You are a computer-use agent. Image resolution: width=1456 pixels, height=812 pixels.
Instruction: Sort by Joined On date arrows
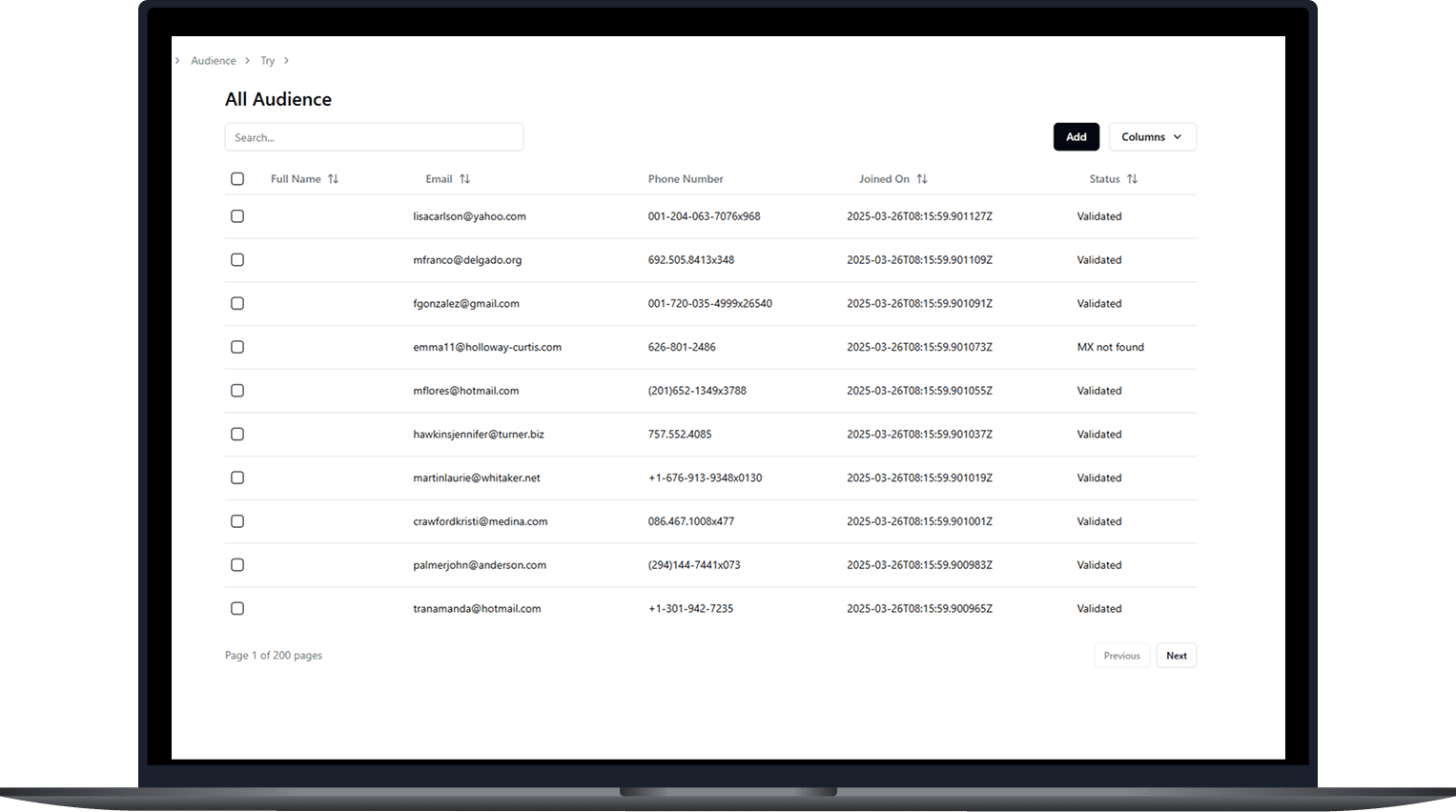point(922,179)
